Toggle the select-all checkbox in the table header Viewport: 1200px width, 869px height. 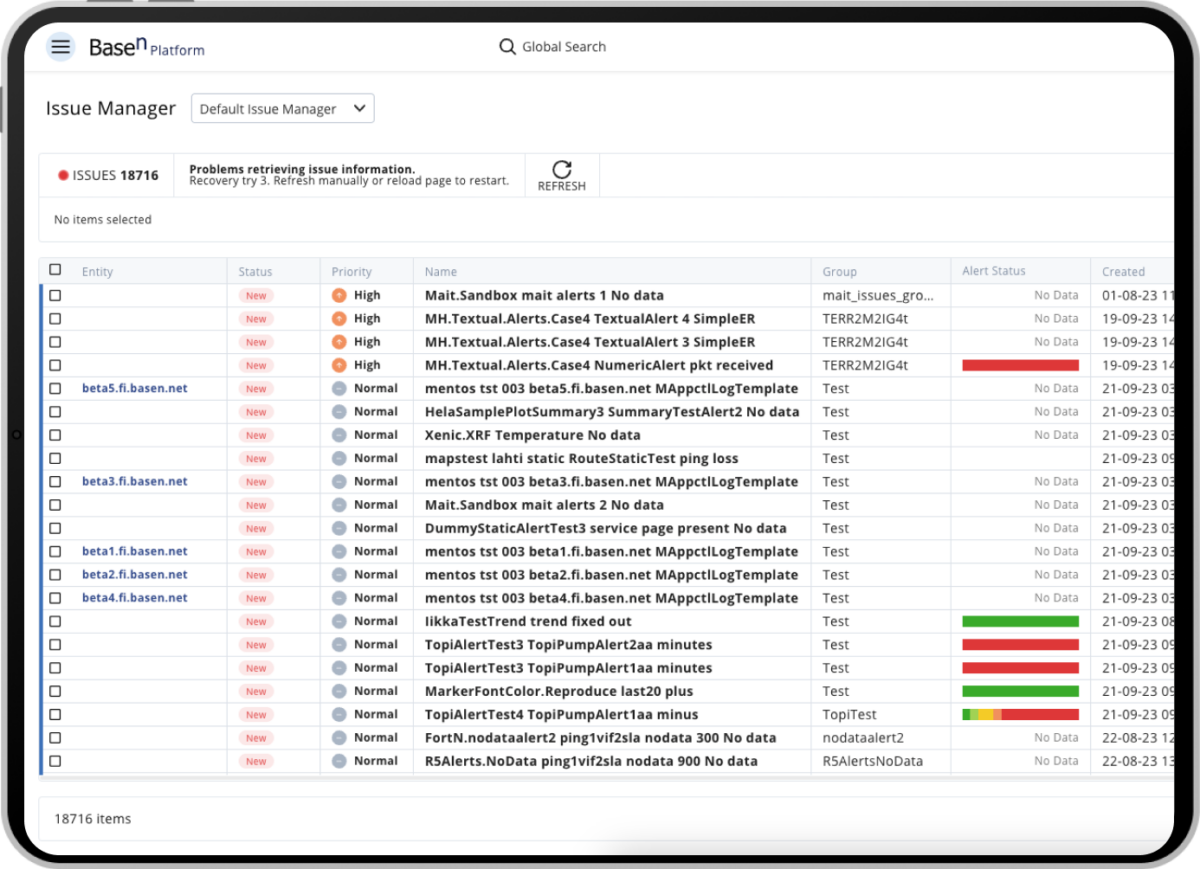point(55,270)
